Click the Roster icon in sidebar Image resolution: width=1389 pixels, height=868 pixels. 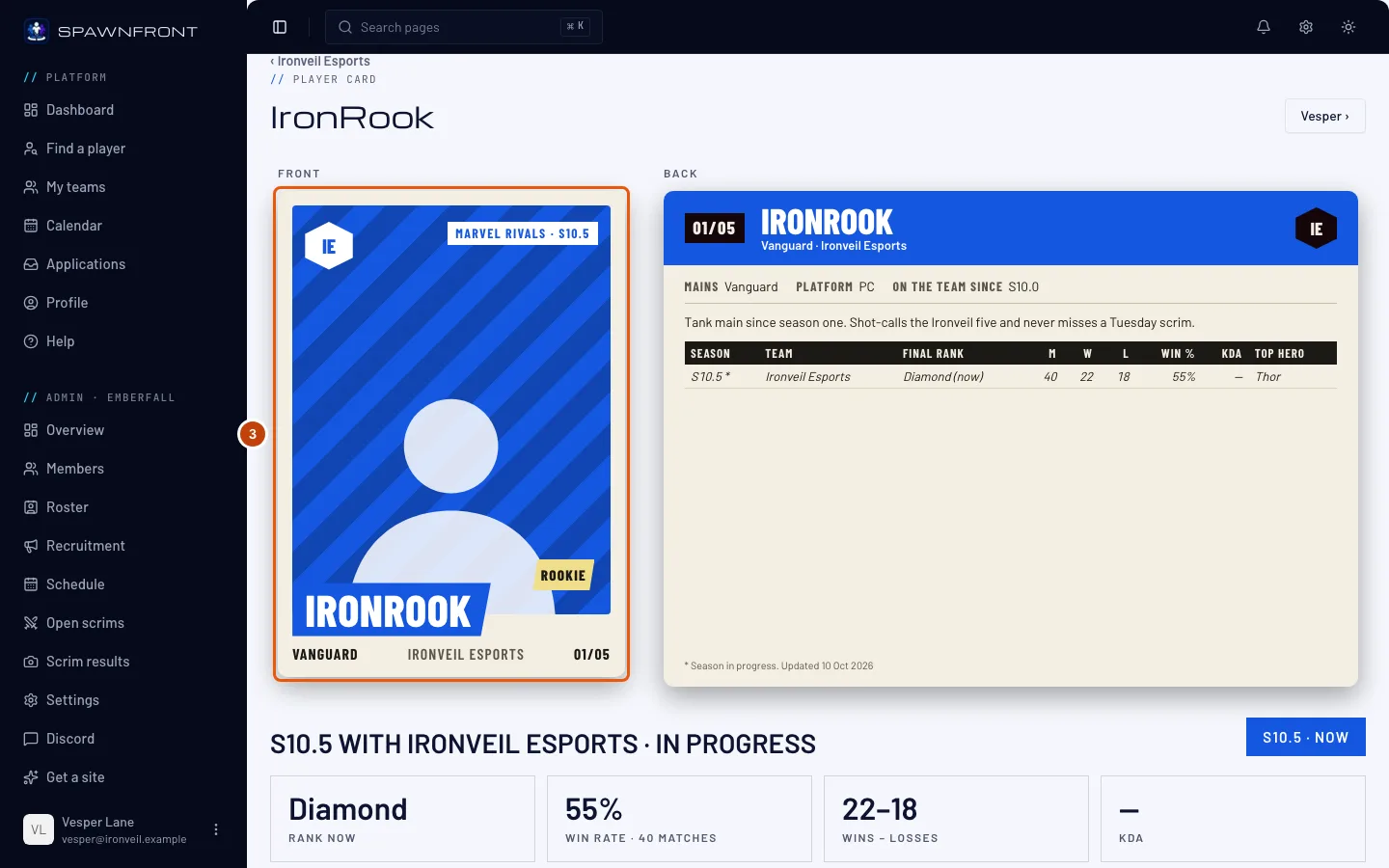[31, 507]
